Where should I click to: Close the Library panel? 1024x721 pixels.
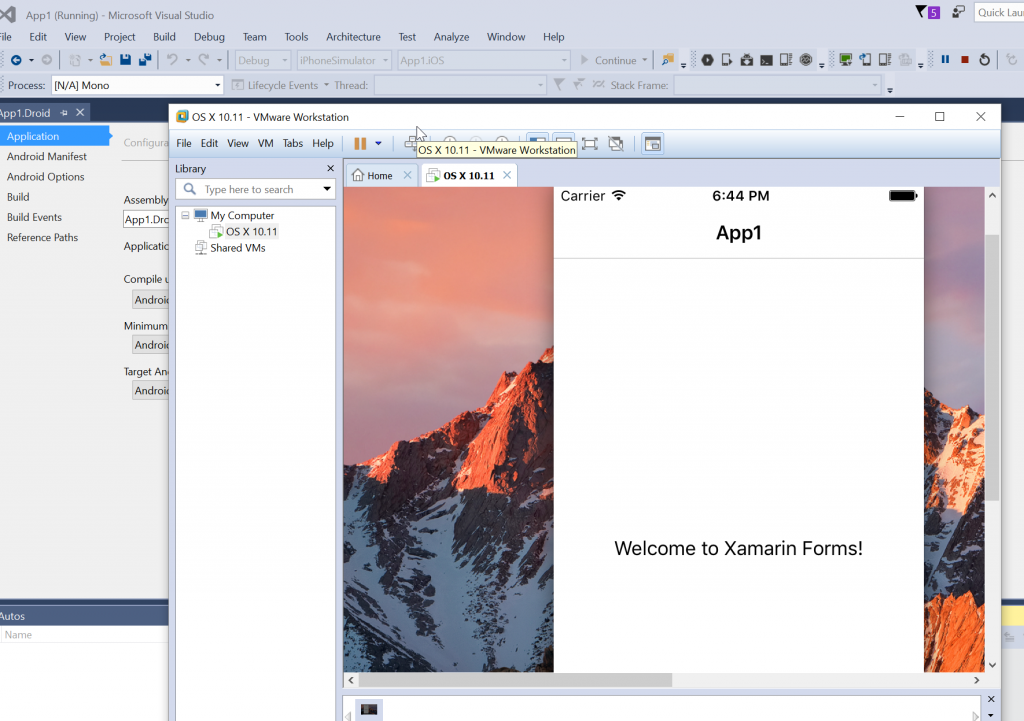(x=330, y=168)
